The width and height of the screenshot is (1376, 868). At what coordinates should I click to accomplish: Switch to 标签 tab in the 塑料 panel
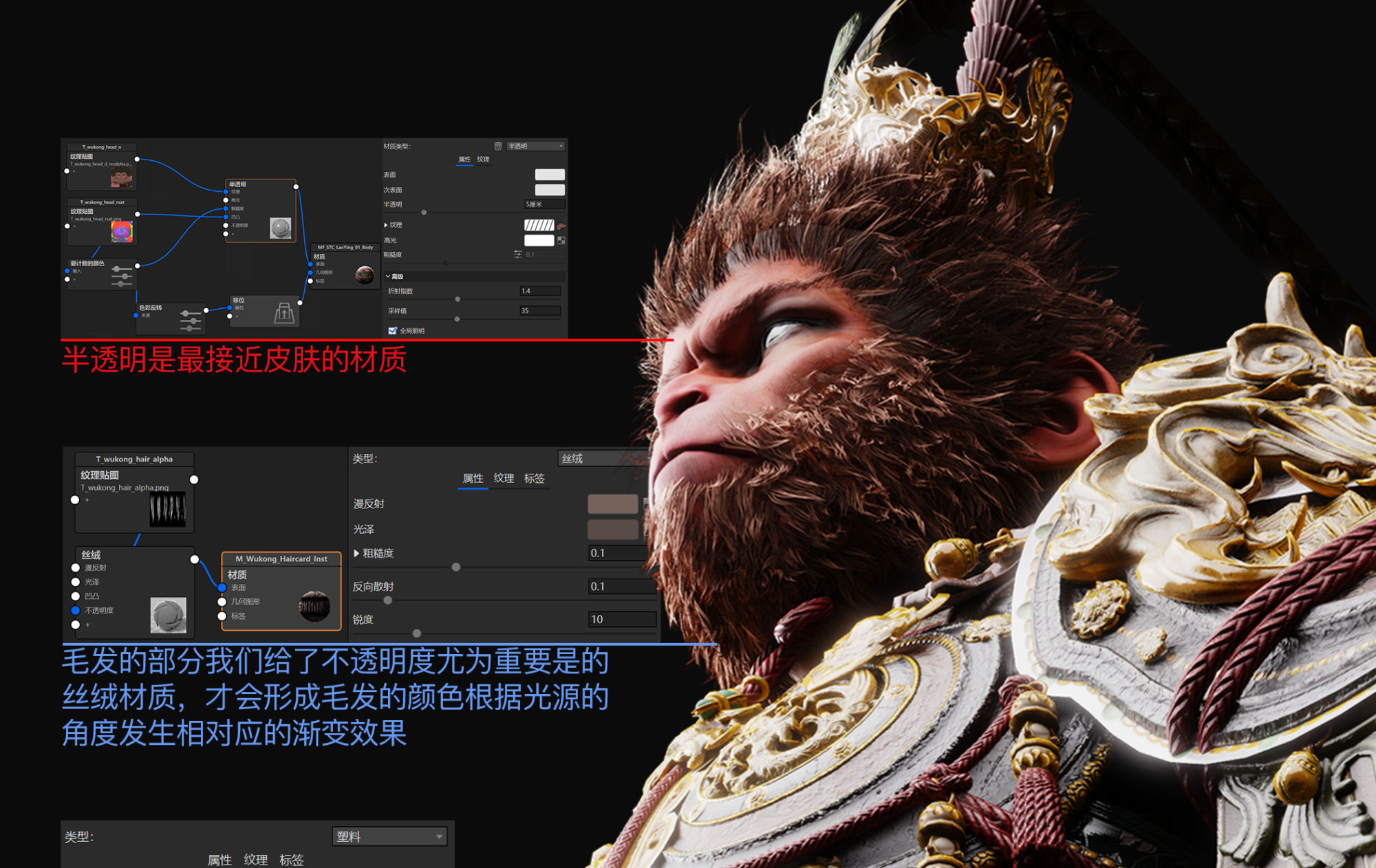click(291, 860)
